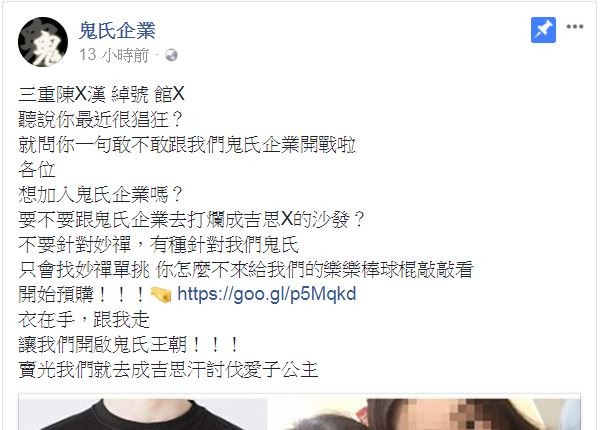Click the line mentioning 樂樂棒球棍
The height and width of the screenshot is (430, 608).
point(246,269)
